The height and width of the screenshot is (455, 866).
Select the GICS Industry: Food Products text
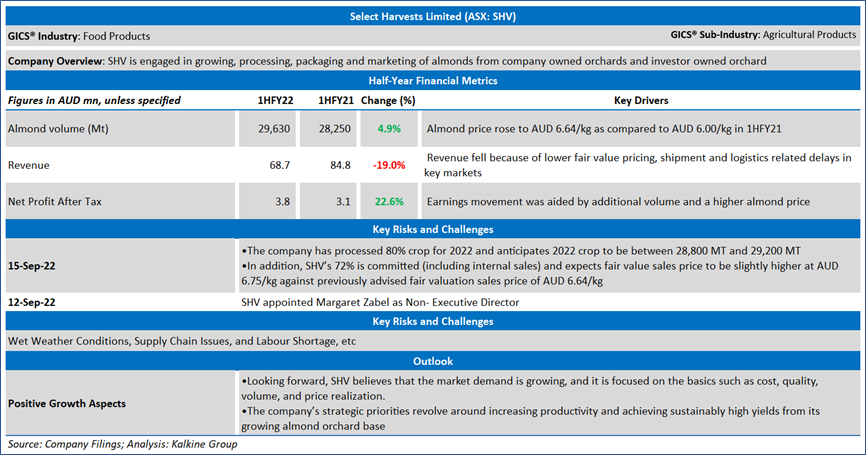click(x=79, y=36)
